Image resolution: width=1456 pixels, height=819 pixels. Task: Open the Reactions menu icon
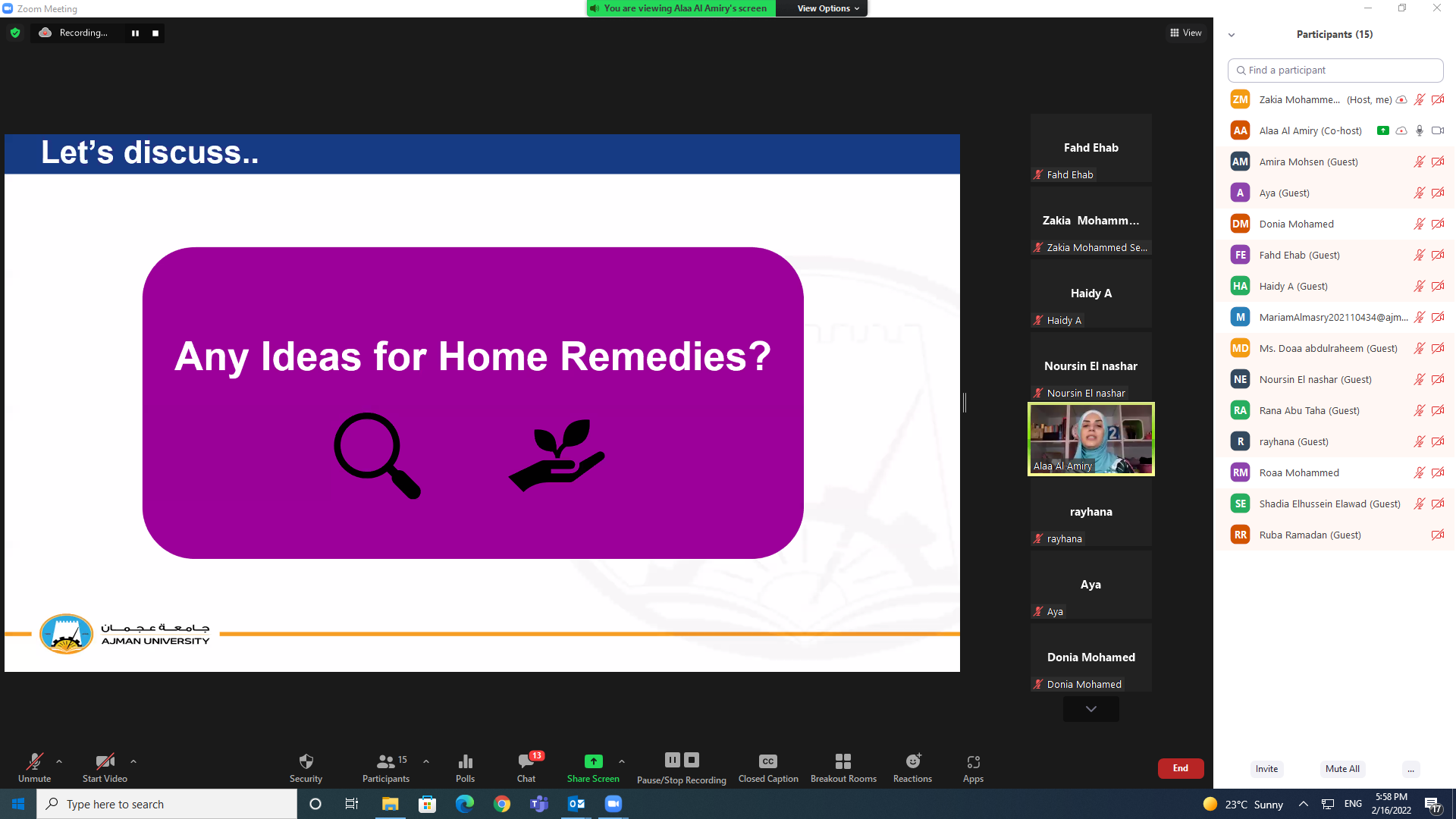tap(912, 761)
